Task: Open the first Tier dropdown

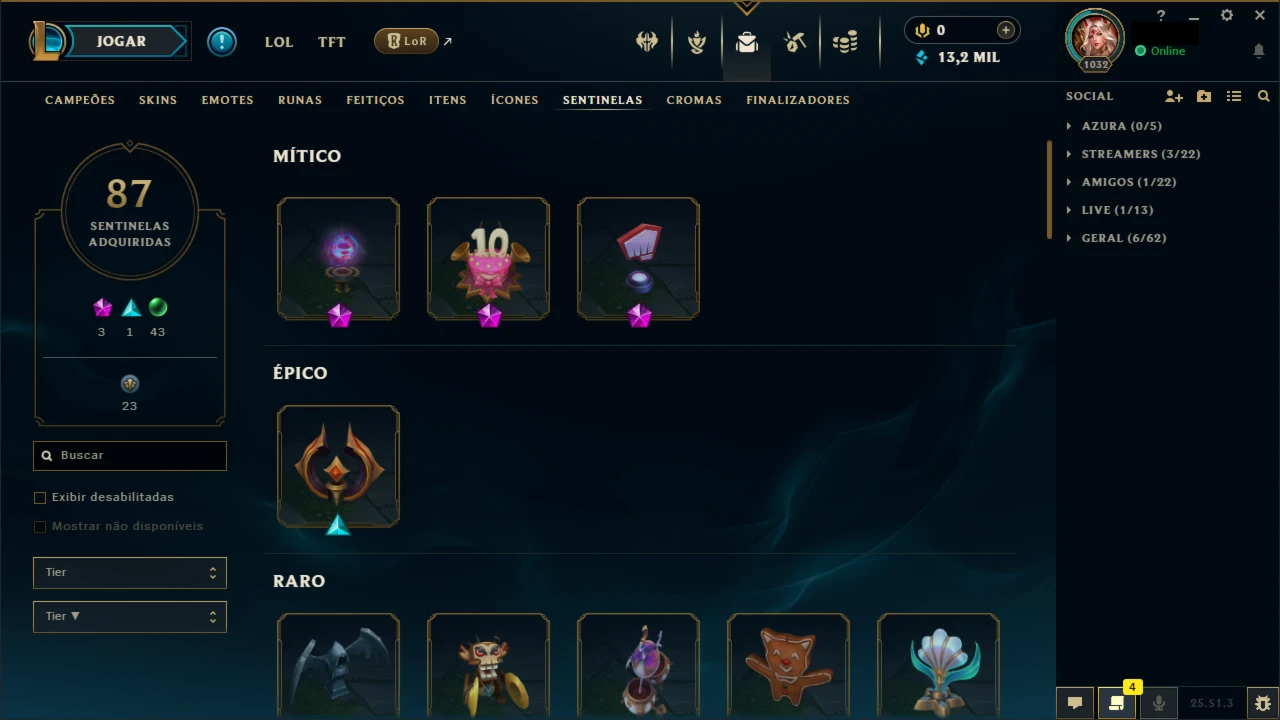Action: tap(130, 573)
